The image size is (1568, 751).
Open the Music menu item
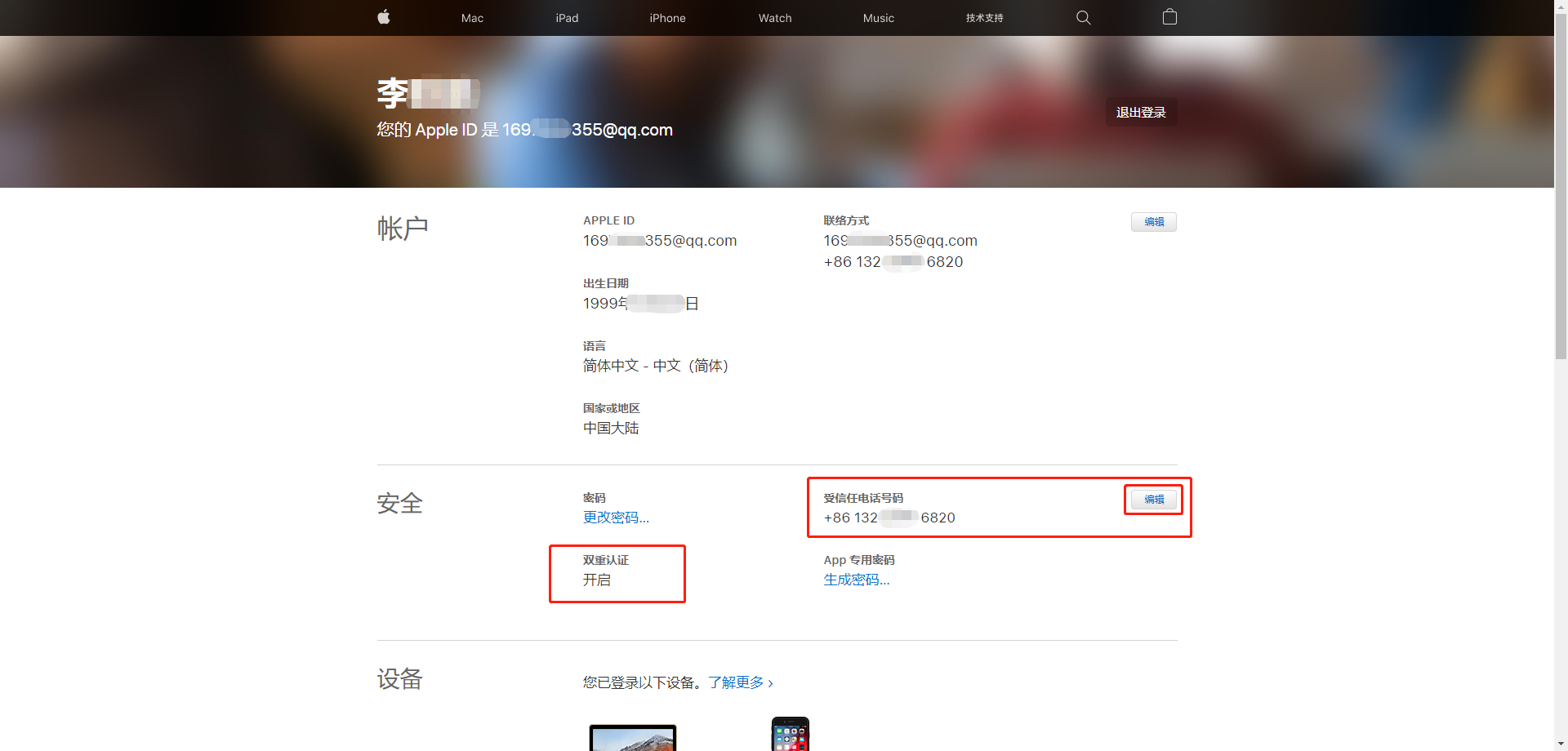(x=879, y=18)
